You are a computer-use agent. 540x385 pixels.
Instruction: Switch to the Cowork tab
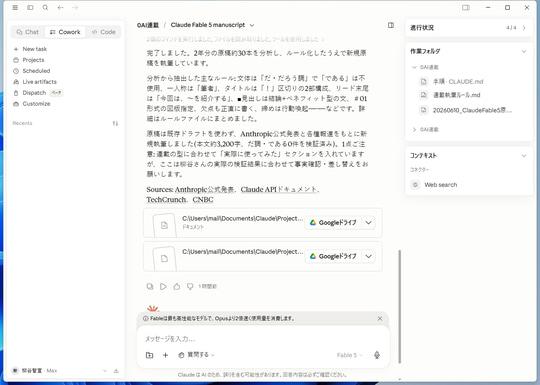pos(65,32)
